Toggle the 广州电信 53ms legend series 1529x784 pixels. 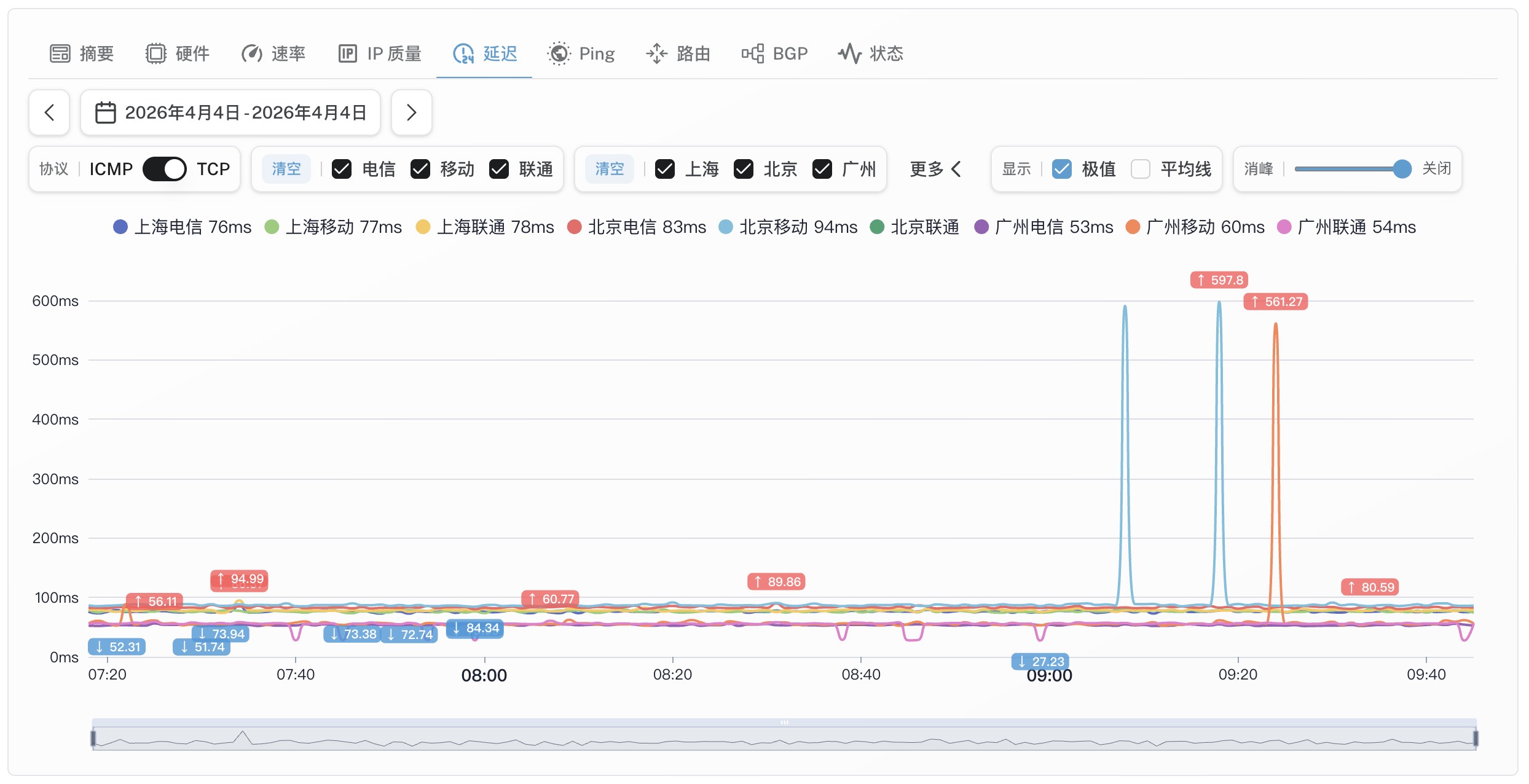(1044, 227)
